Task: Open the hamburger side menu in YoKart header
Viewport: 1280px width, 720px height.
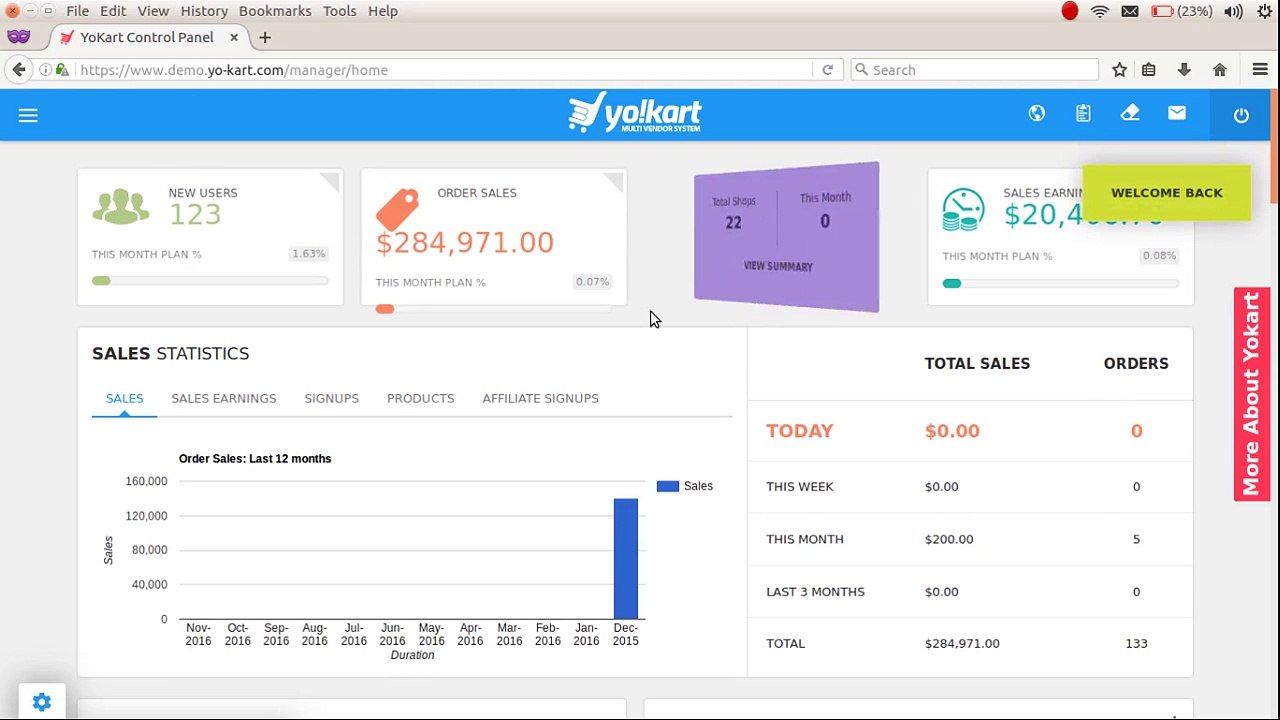Action: point(28,115)
